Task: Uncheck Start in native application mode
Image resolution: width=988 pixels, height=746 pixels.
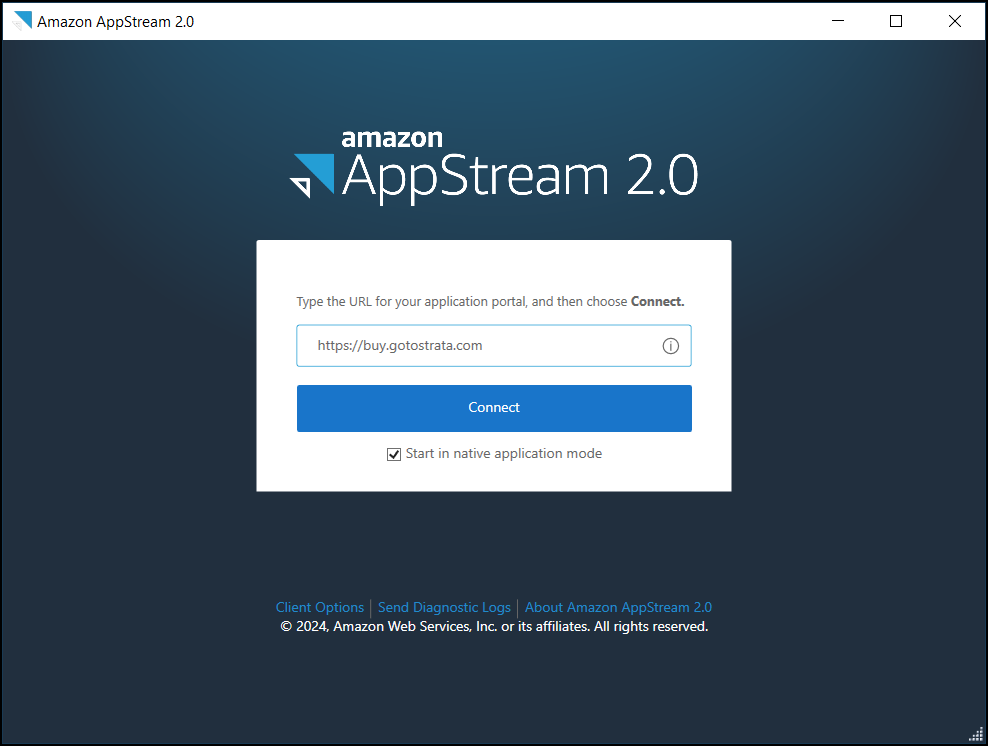Action: click(x=394, y=454)
